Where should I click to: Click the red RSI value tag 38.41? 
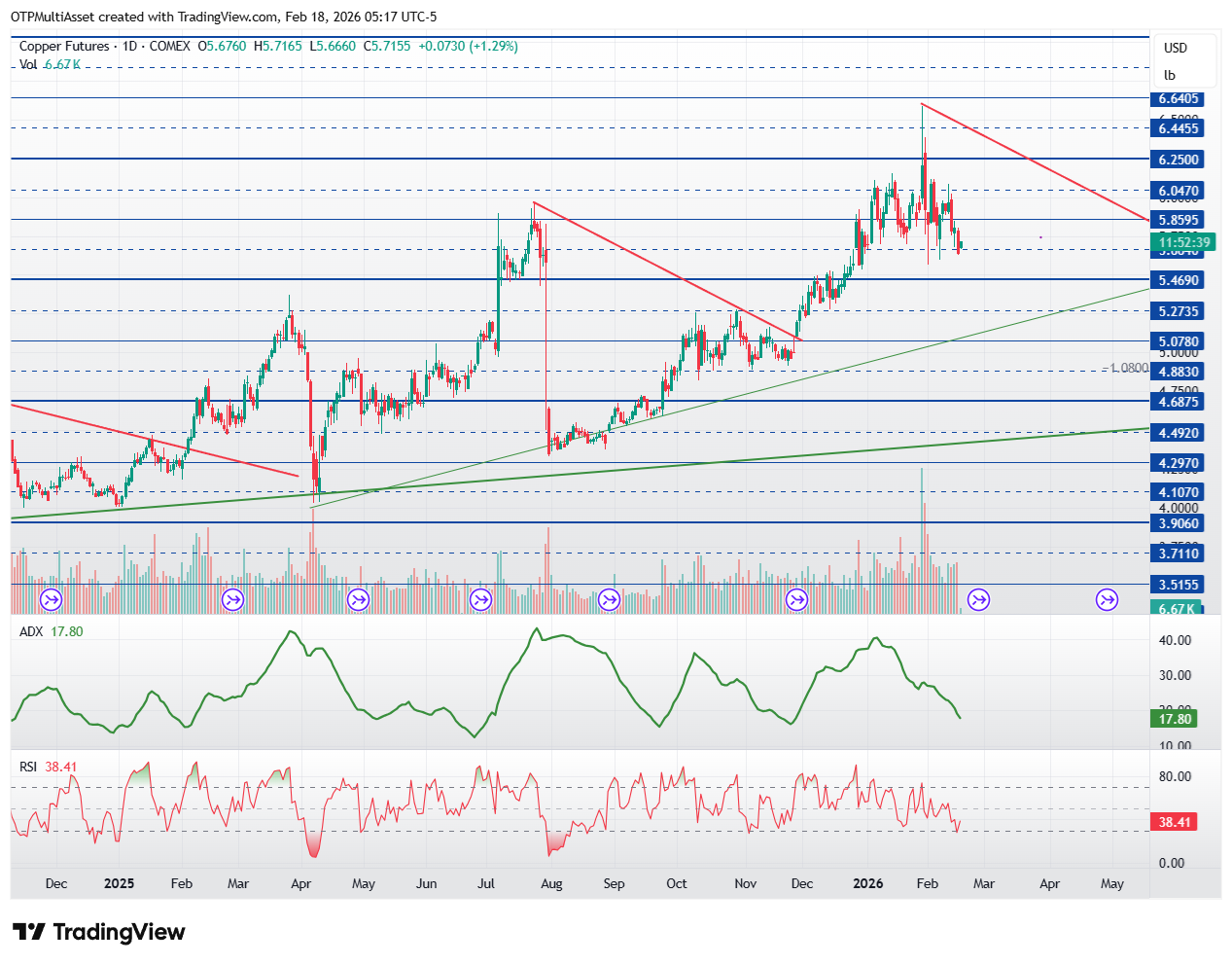pos(1175,822)
